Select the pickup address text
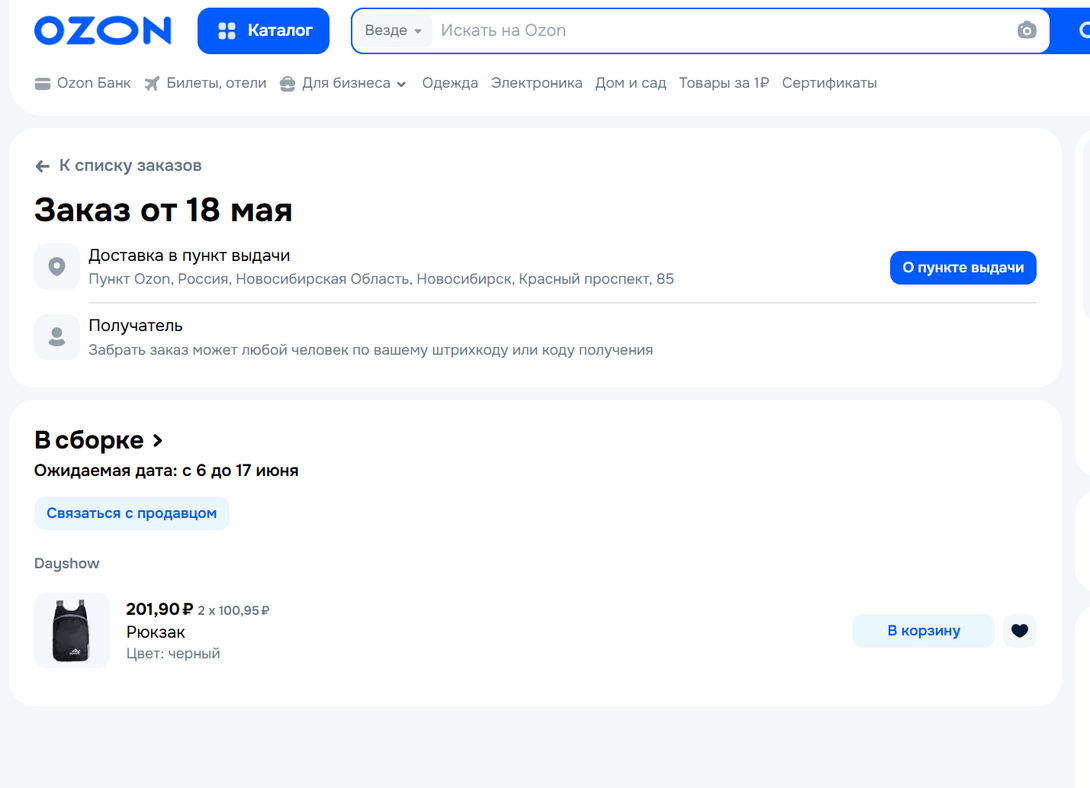 pos(381,279)
